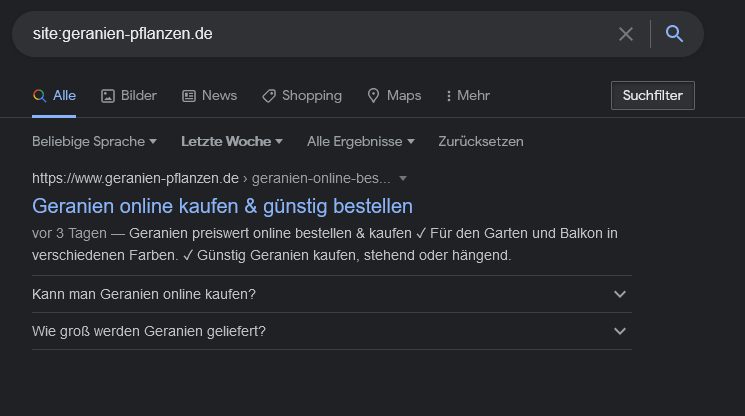The height and width of the screenshot is (416, 745).
Task: Click the Bilder image icon
Action: (108, 96)
